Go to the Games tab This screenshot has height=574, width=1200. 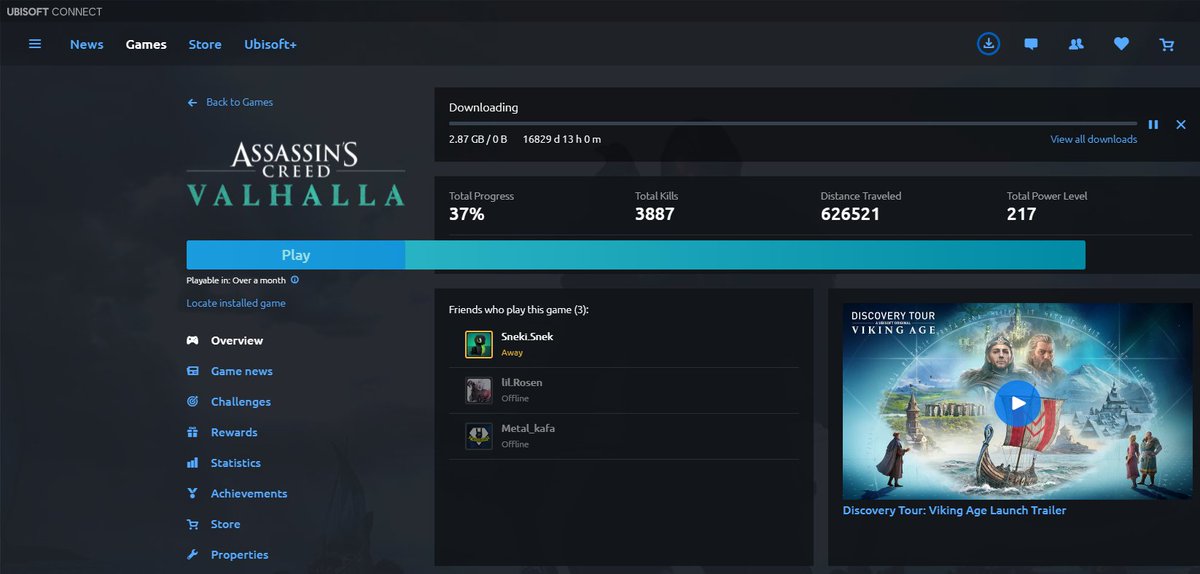(146, 44)
